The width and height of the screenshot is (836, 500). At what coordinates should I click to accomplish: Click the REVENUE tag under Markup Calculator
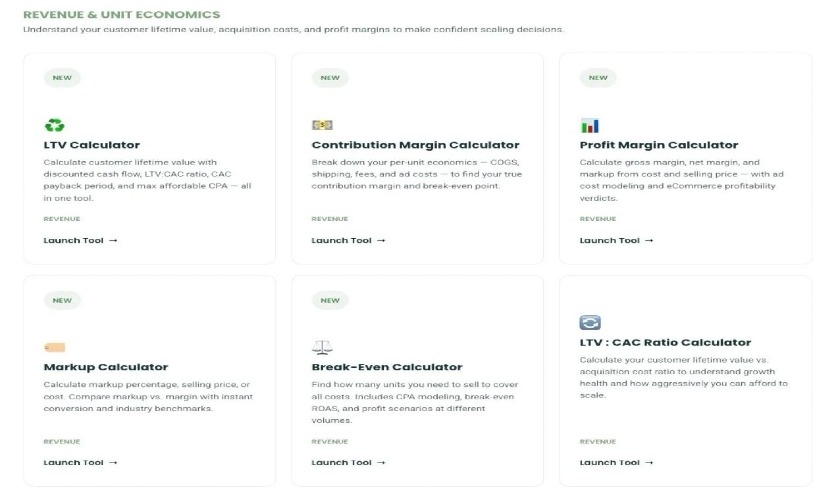point(62,441)
